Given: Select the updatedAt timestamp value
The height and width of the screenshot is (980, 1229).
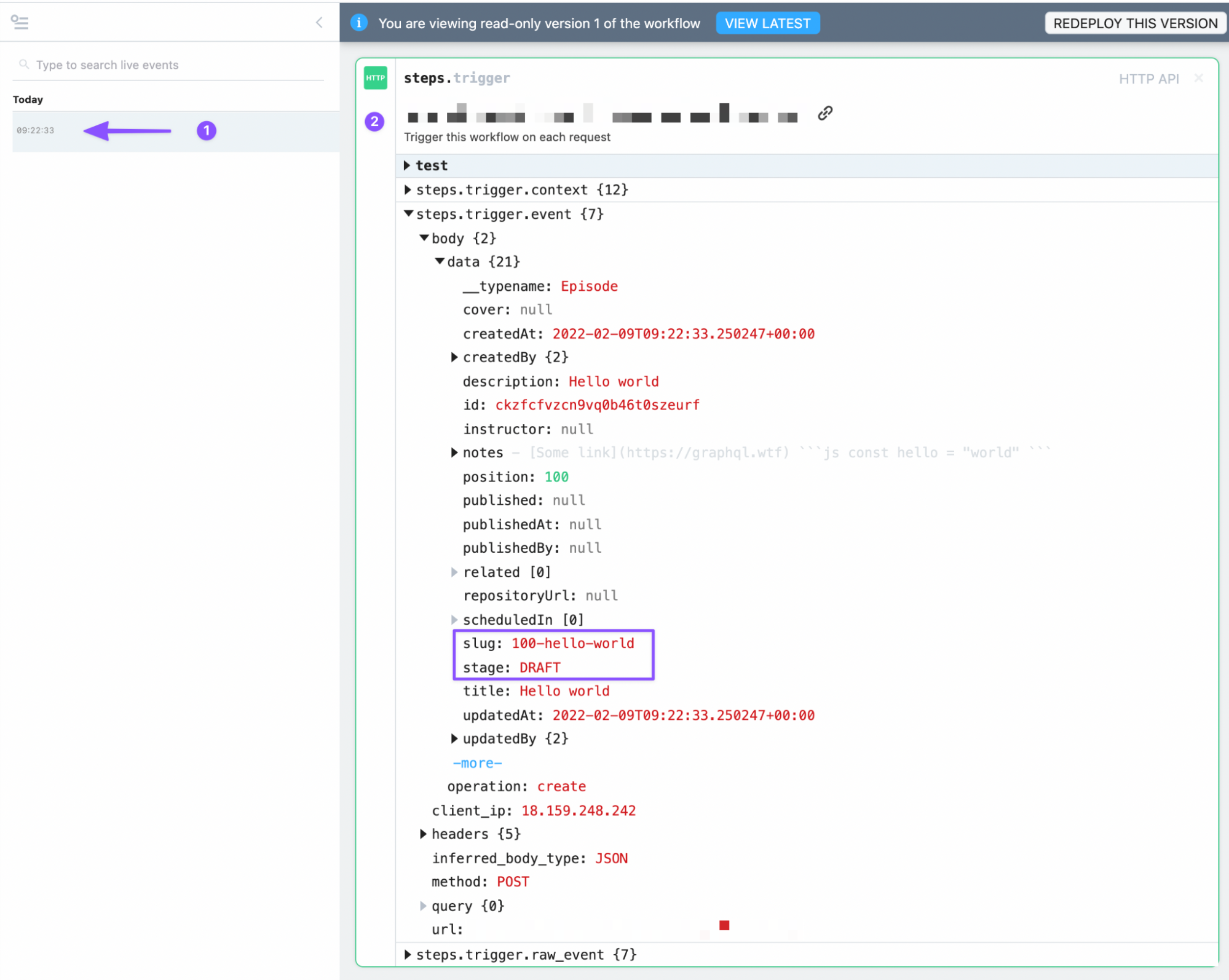Looking at the screenshot, I should pyautogui.click(x=683, y=715).
